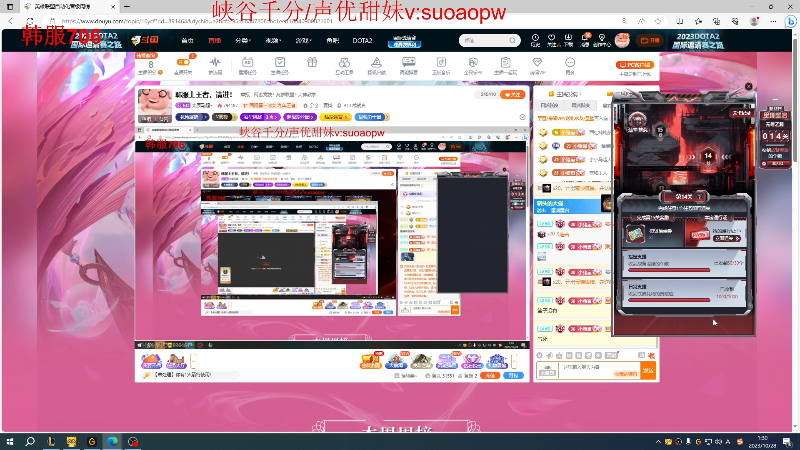
Task: Open the gift box icon in toolbar
Action: [x=312, y=63]
